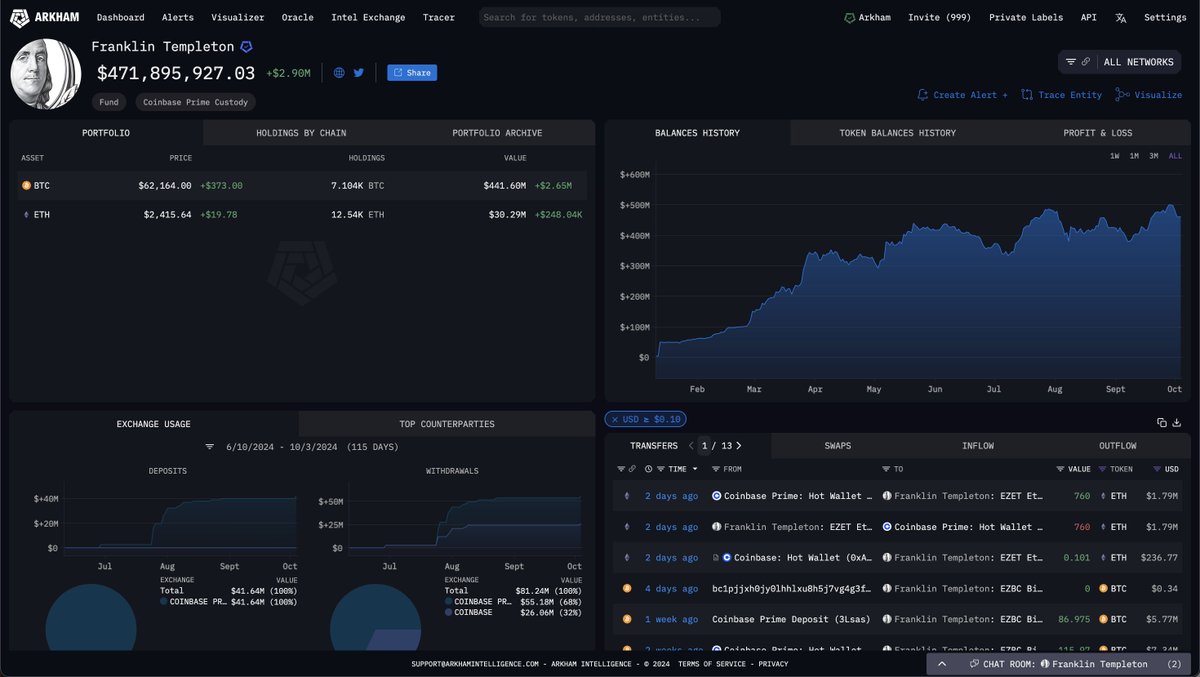The image size is (1200, 677).
Task: Click the verified badge beside Franklin Templeton
Action: (246, 47)
